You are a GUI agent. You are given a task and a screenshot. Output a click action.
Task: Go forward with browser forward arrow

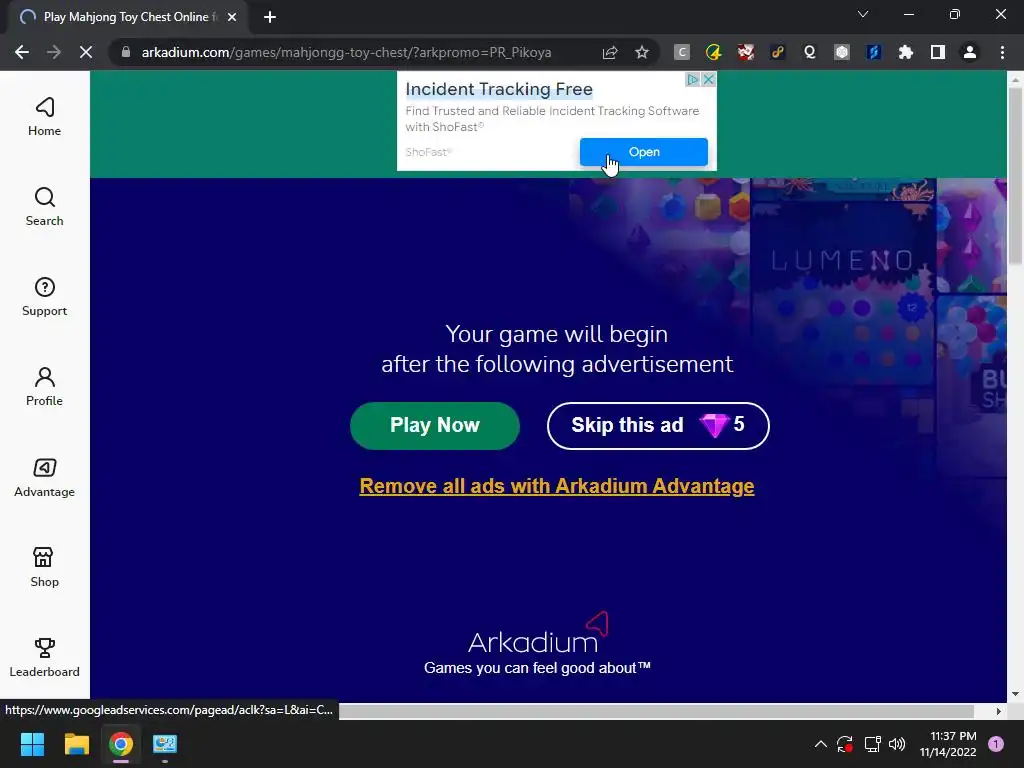click(54, 52)
